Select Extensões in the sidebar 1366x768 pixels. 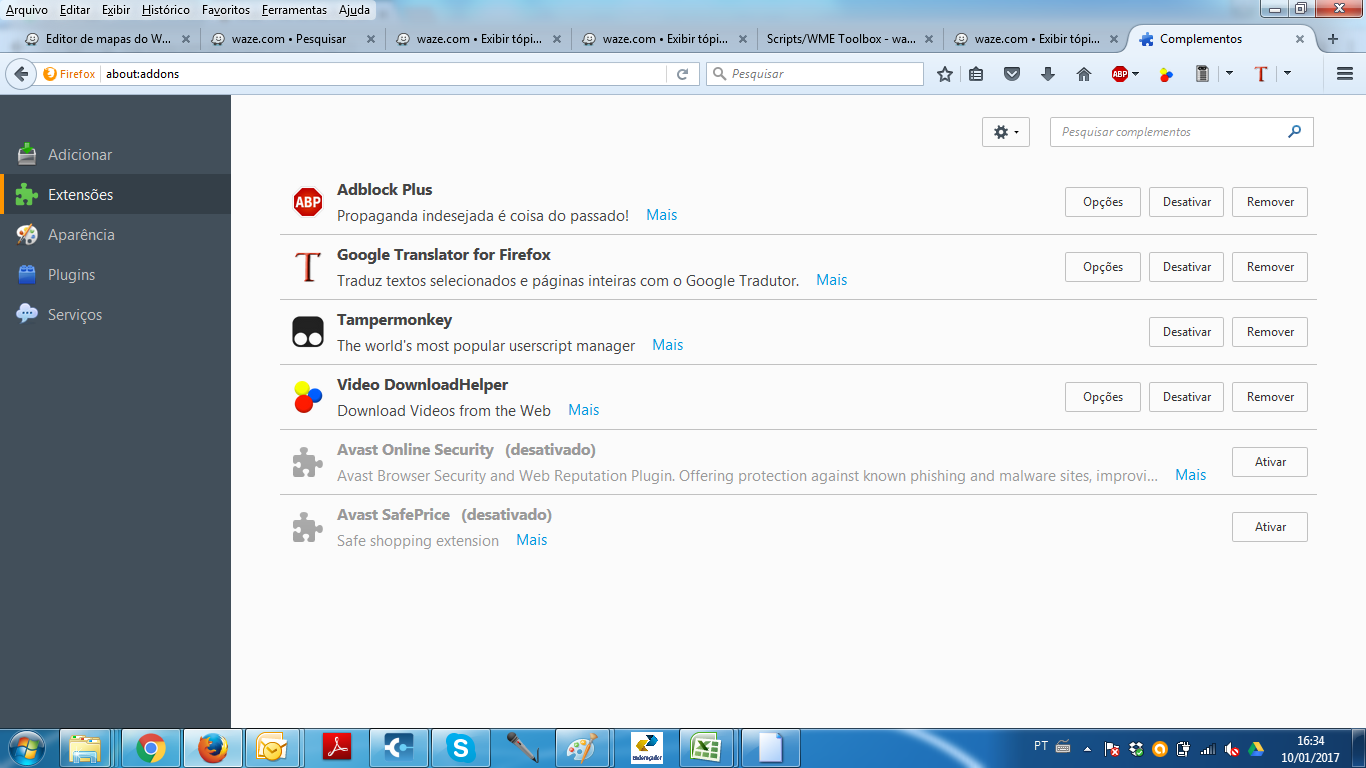(115, 195)
